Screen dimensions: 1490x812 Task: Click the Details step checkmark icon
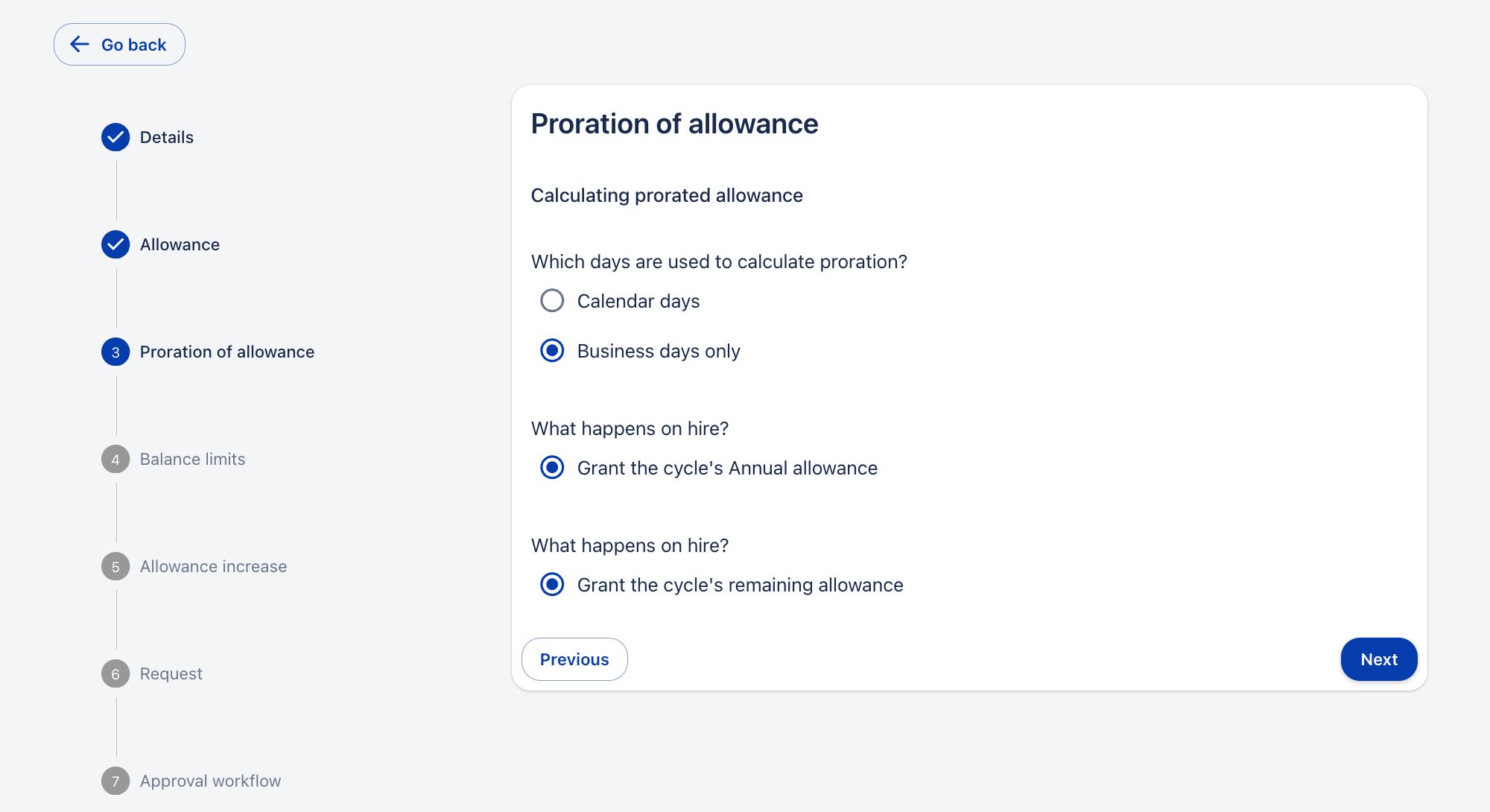click(115, 137)
